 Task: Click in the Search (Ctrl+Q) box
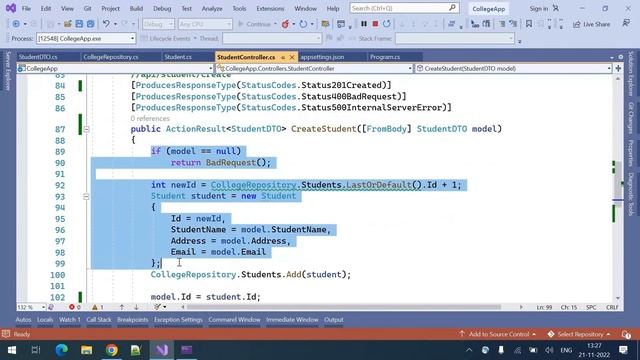404,8
